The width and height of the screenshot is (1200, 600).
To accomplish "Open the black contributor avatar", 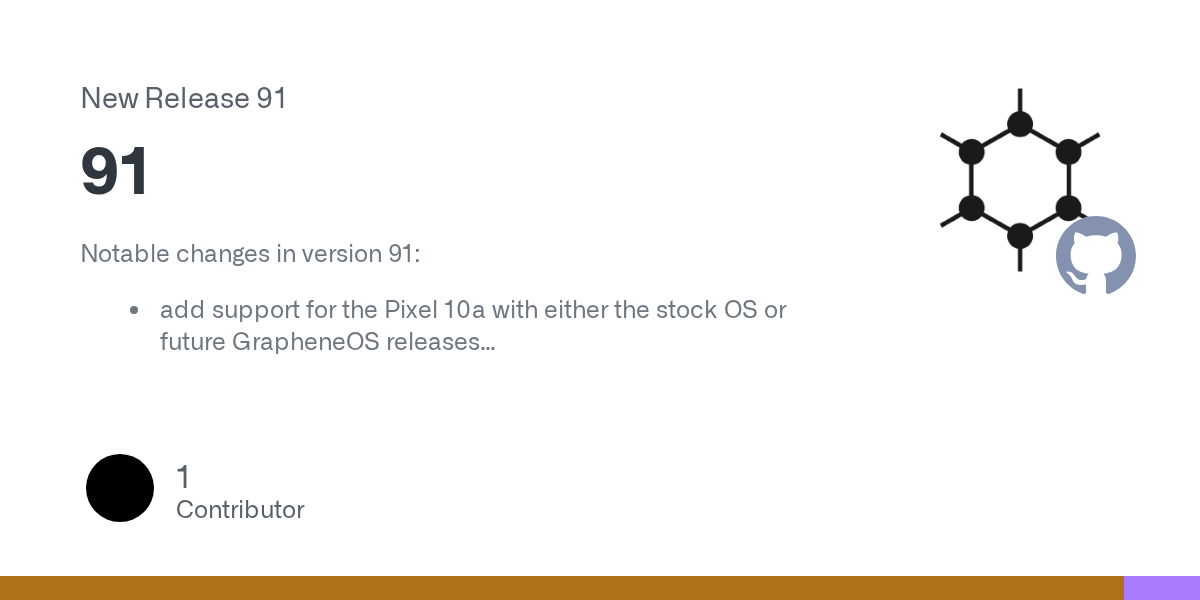I will point(120,488).
